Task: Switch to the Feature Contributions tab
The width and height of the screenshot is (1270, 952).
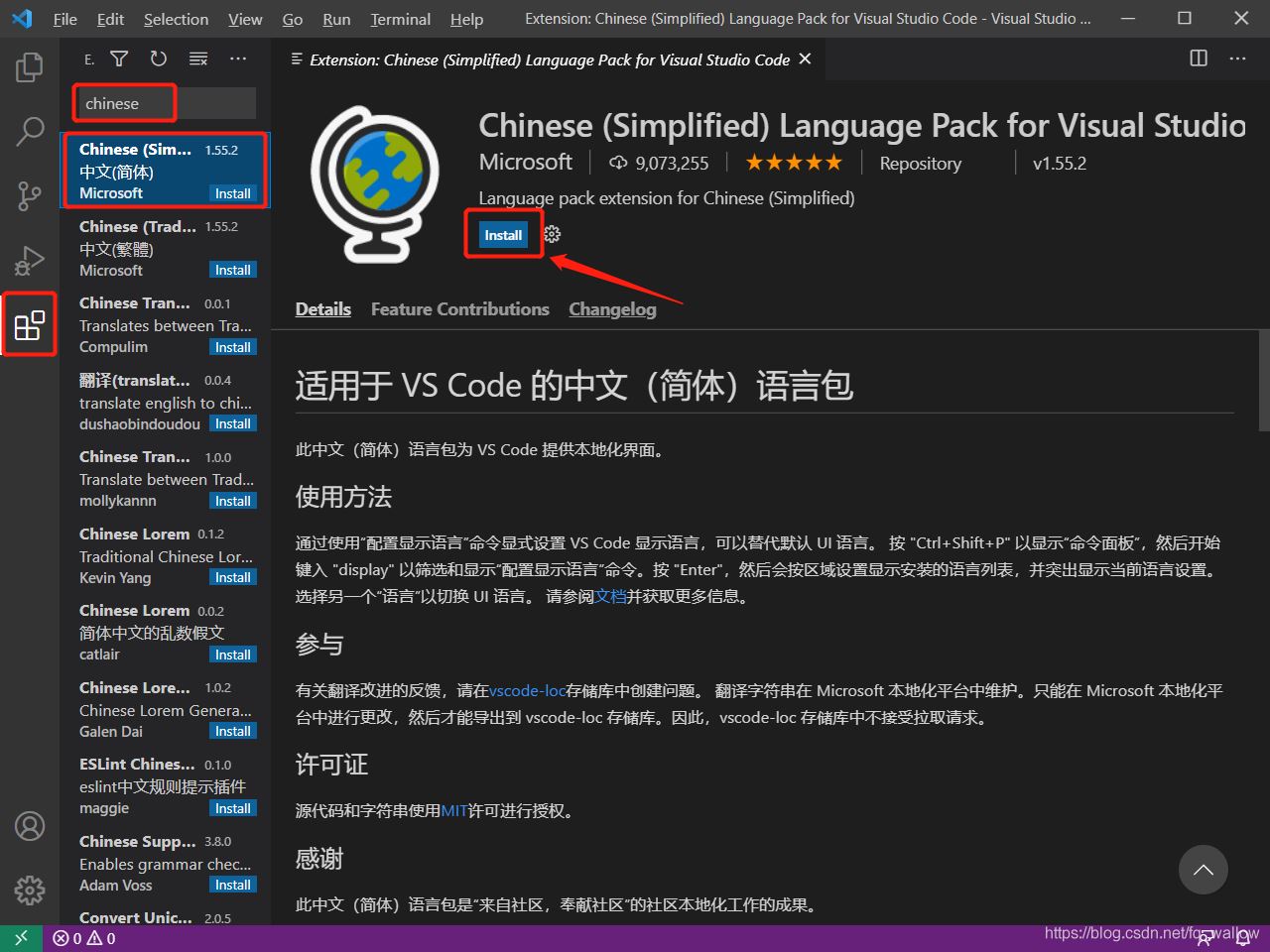Action: (x=459, y=308)
